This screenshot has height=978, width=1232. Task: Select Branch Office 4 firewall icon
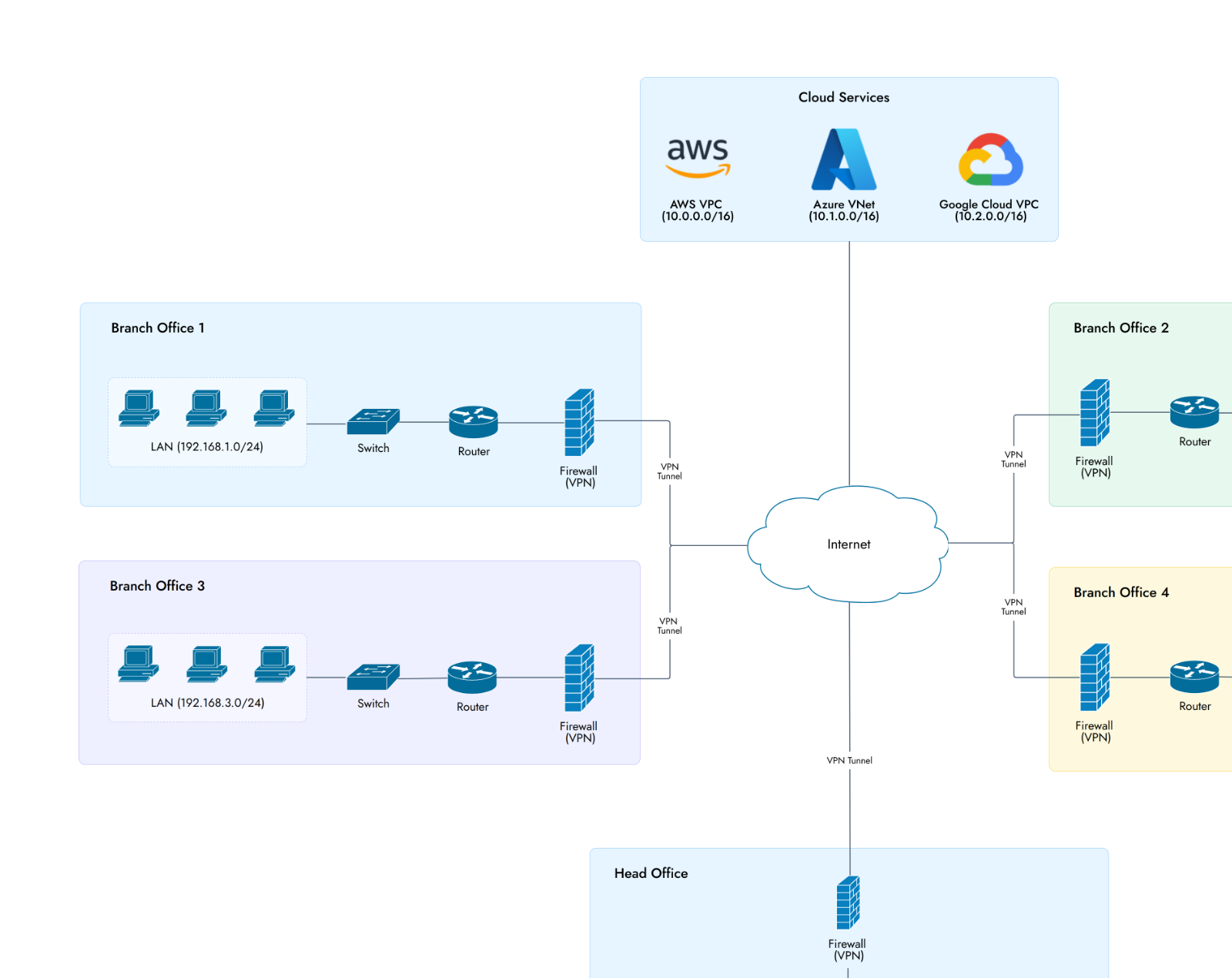[x=1095, y=677]
